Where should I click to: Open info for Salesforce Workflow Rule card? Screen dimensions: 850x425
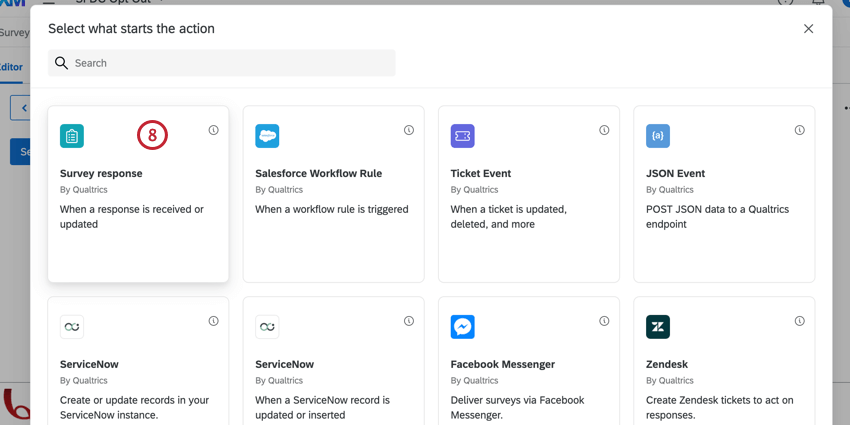click(x=409, y=130)
